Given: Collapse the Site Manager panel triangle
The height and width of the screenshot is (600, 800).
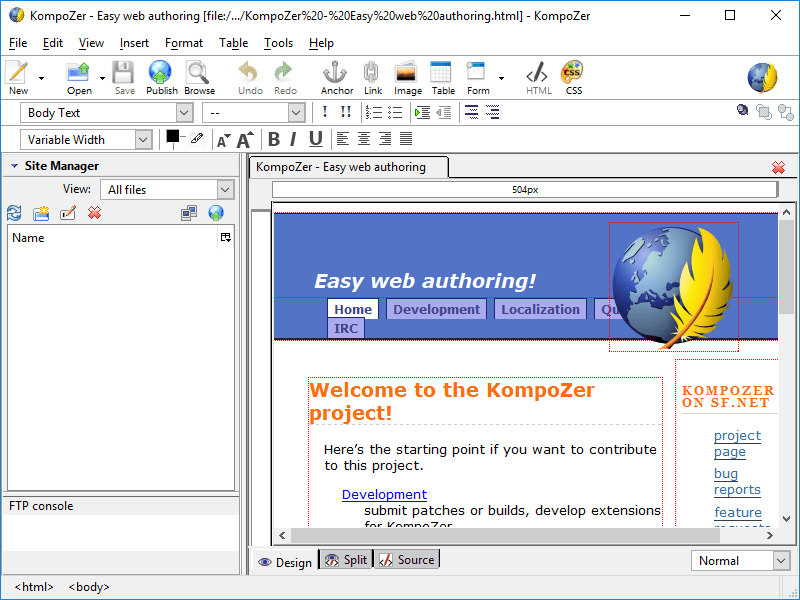Looking at the screenshot, I should [x=14, y=166].
